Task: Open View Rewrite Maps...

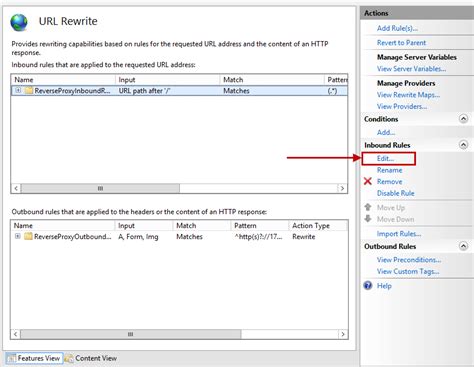Action: point(408,95)
